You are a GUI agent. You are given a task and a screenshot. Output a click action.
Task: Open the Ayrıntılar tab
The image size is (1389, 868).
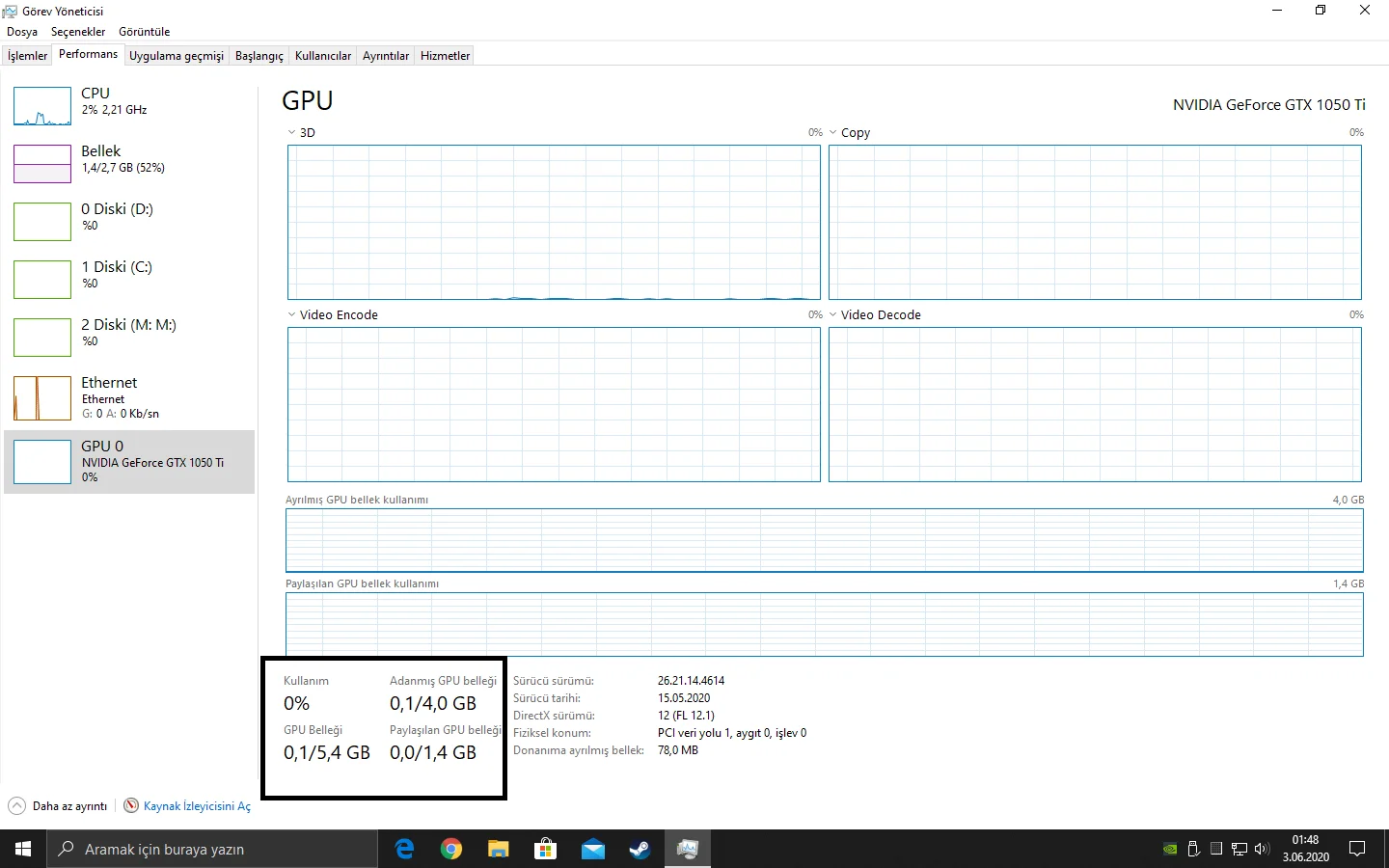386,56
